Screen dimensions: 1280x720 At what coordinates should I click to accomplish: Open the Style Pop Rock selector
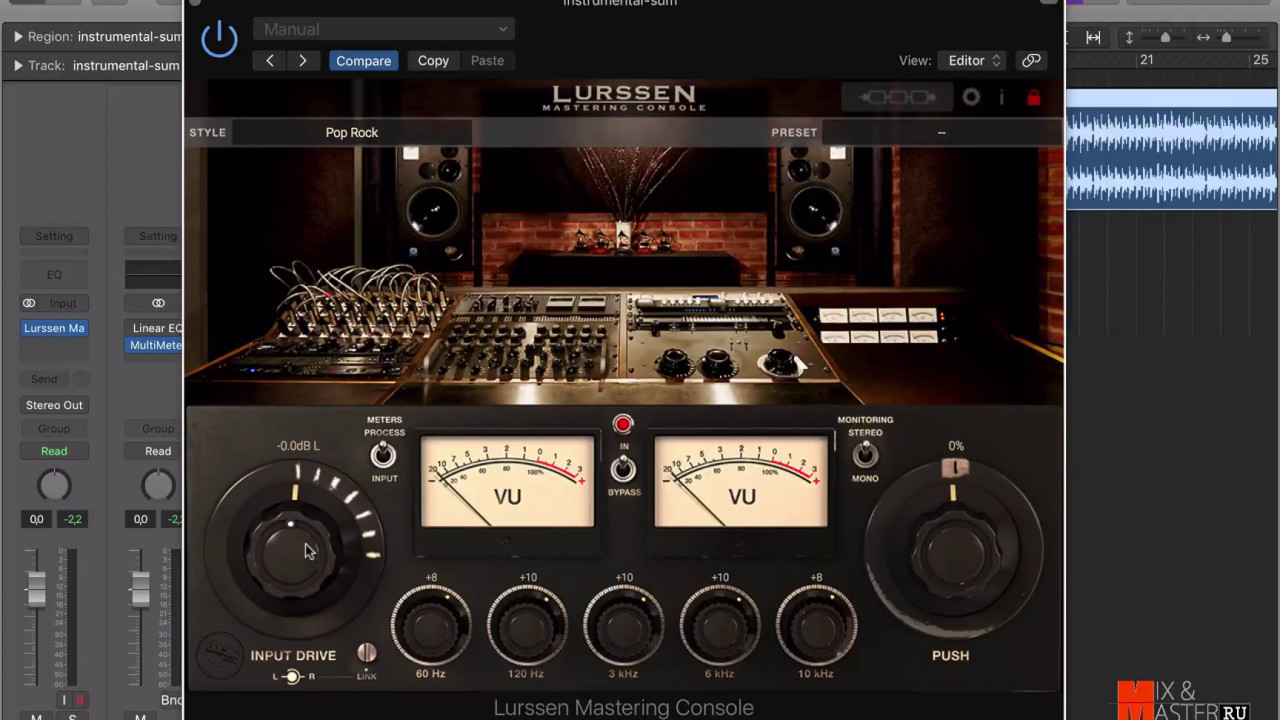point(352,132)
